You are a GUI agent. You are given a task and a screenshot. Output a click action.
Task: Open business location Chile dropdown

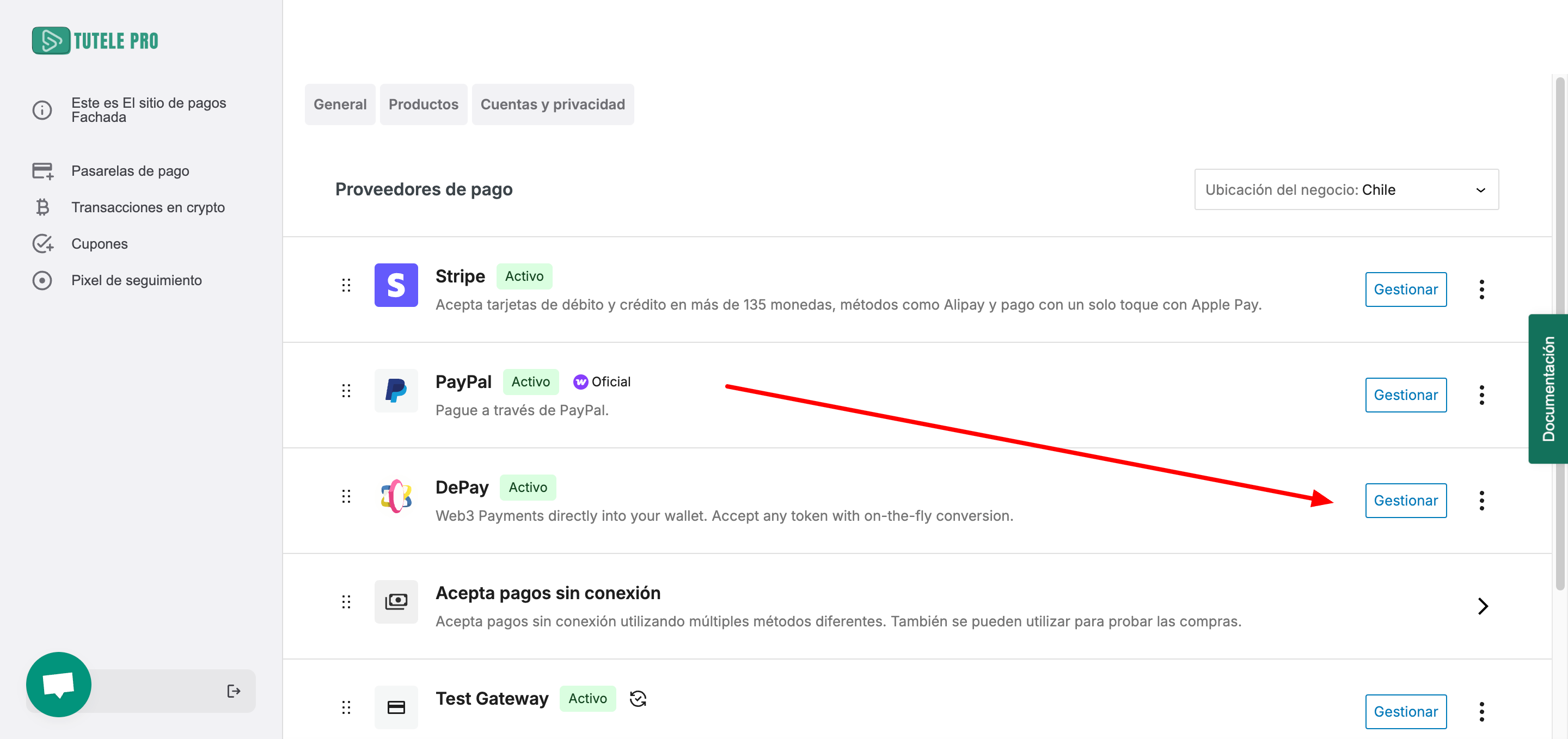1346,190
